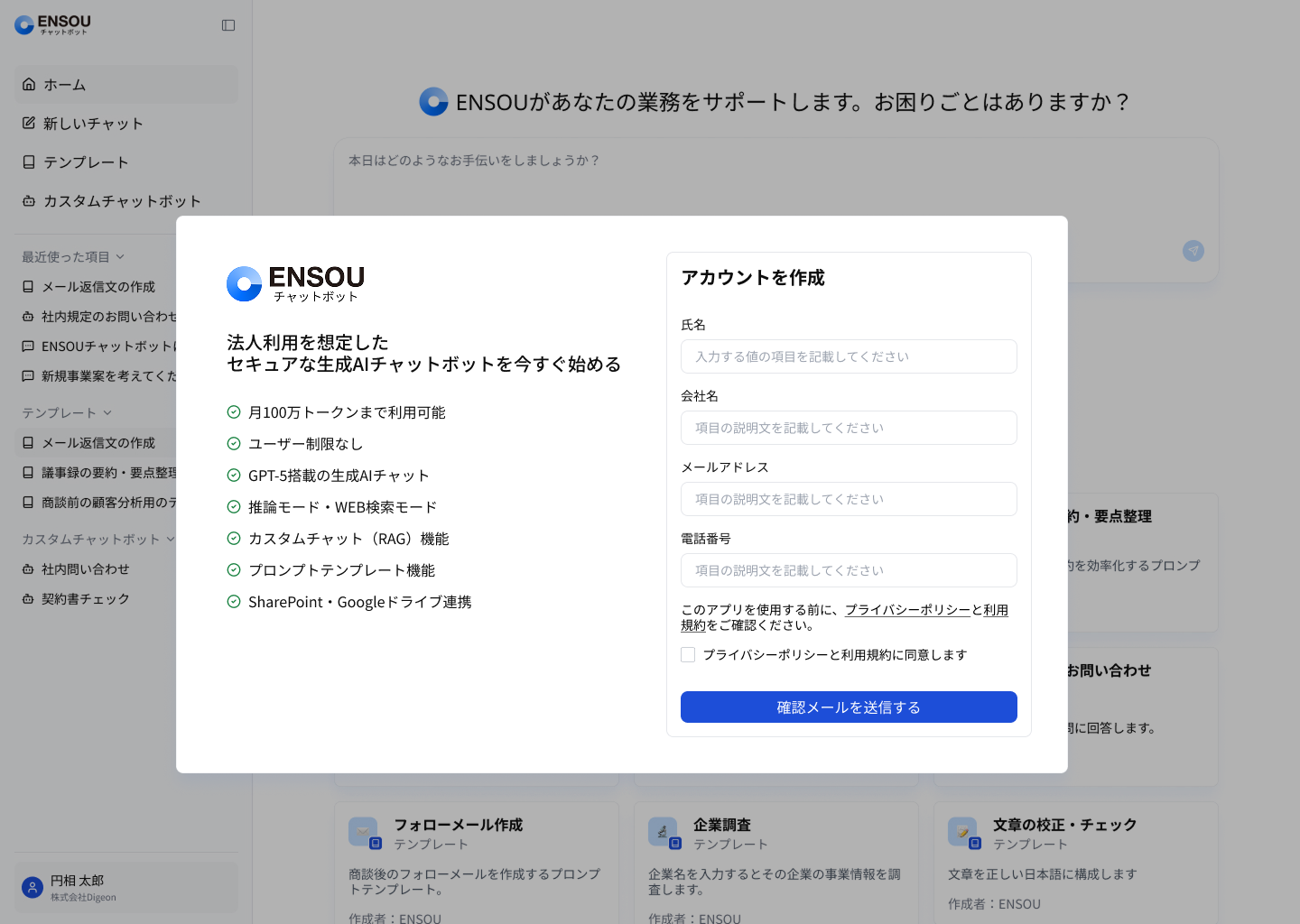Click the bot icon beside 社内規定のお問い合わせ
The width and height of the screenshot is (1300, 924).
(x=28, y=316)
